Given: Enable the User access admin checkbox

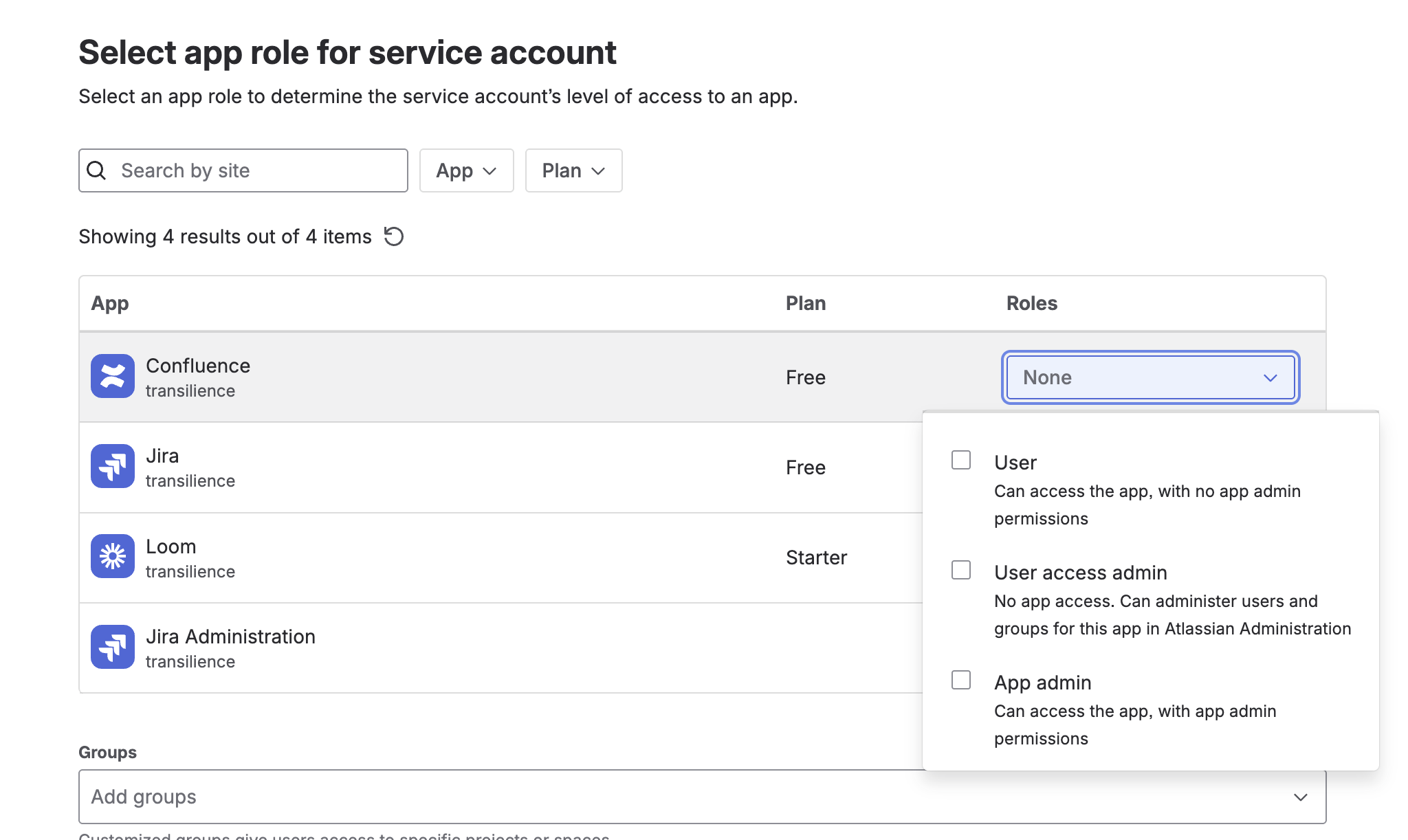Looking at the screenshot, I should [960, 570].
